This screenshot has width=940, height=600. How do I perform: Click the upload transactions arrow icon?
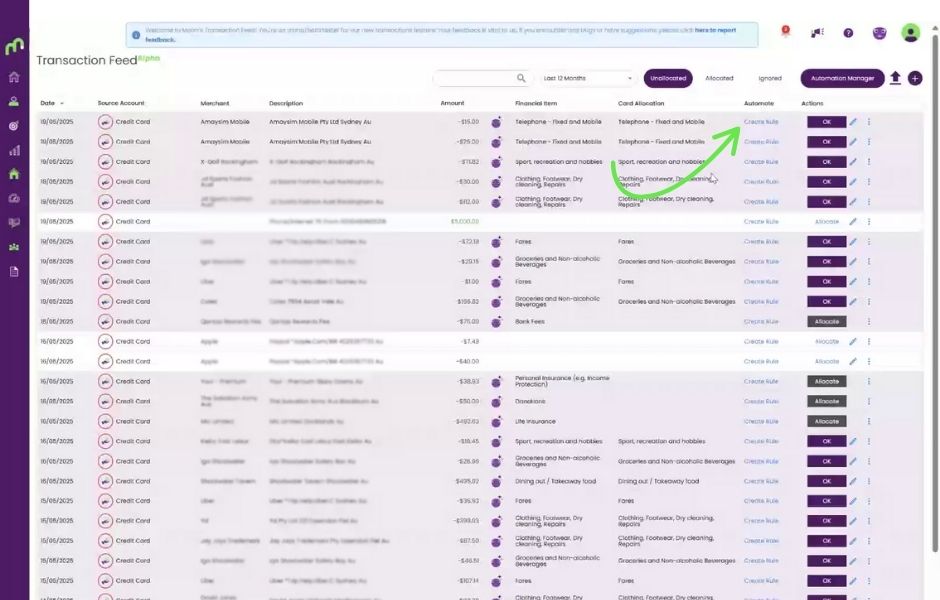click(x=895, y=78)
